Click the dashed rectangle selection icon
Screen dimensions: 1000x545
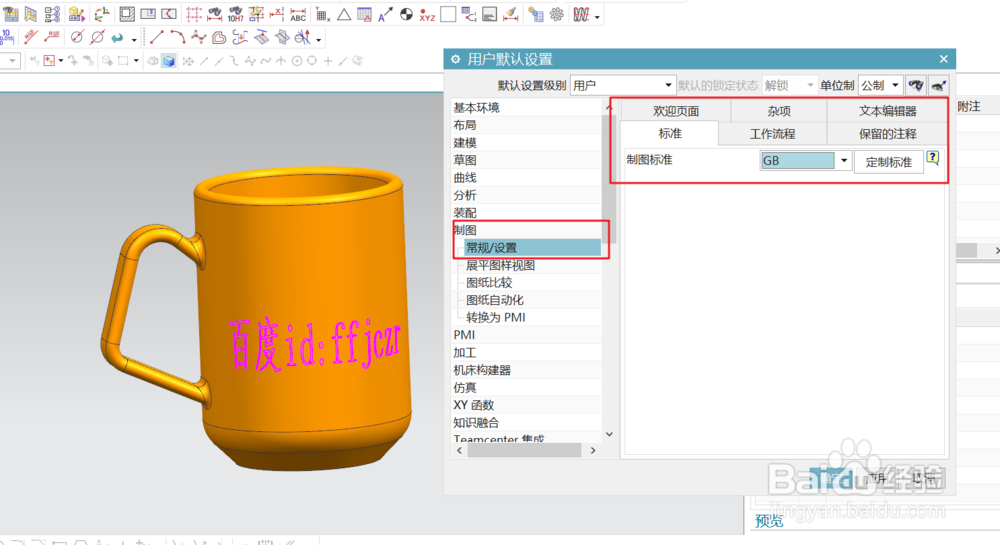(x=123, y=61)
